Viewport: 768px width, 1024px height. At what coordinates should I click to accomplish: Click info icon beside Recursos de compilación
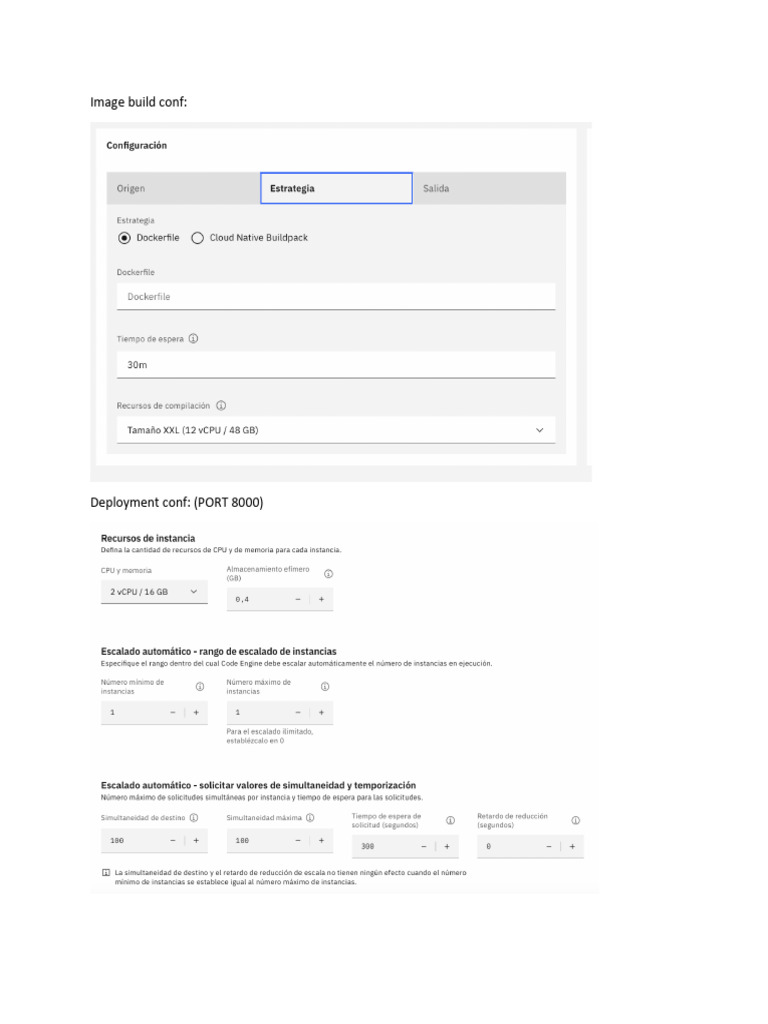point(221,406)
